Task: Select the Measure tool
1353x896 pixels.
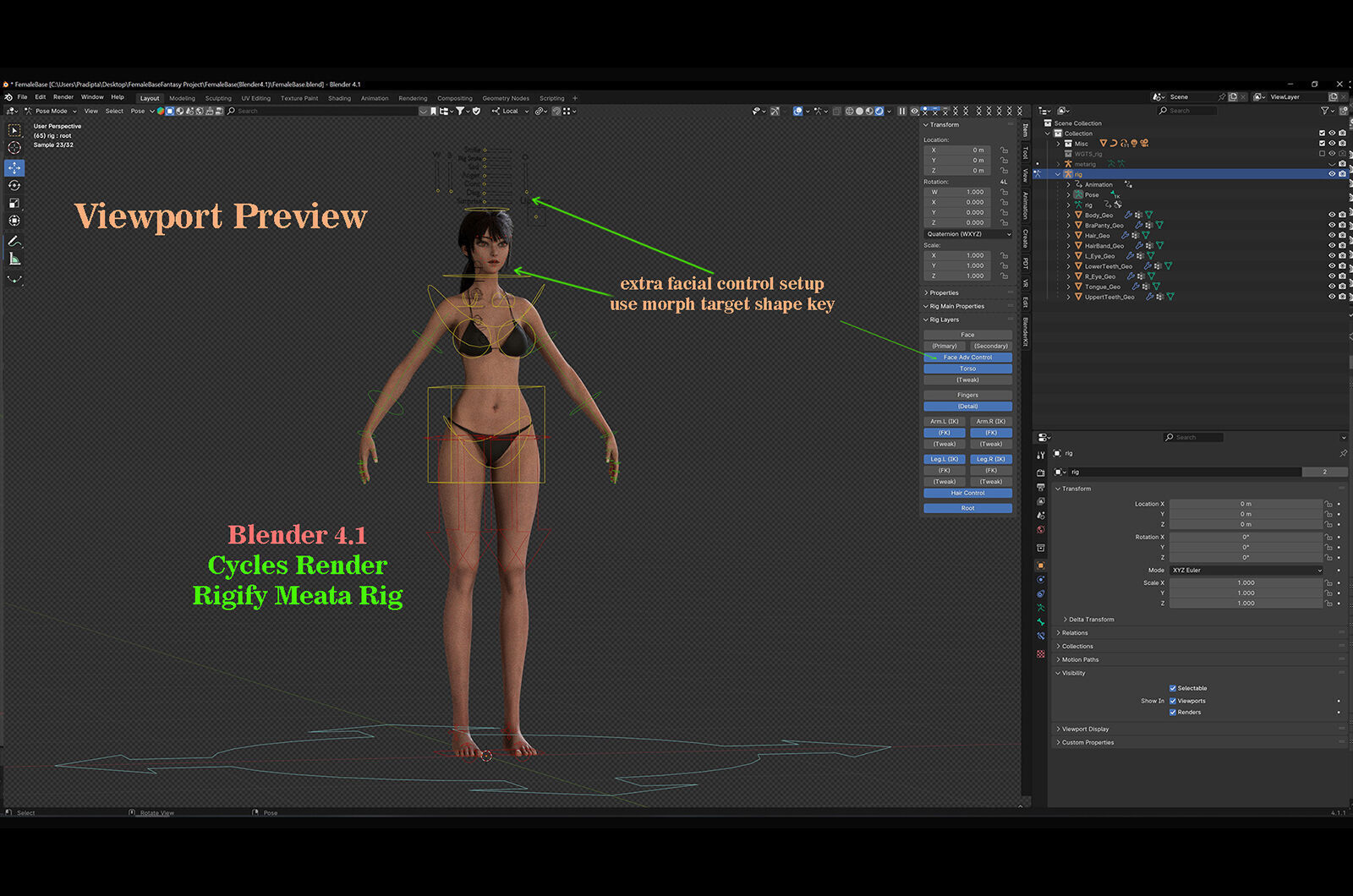Action: pyautogui.click(x=14, y=260)
